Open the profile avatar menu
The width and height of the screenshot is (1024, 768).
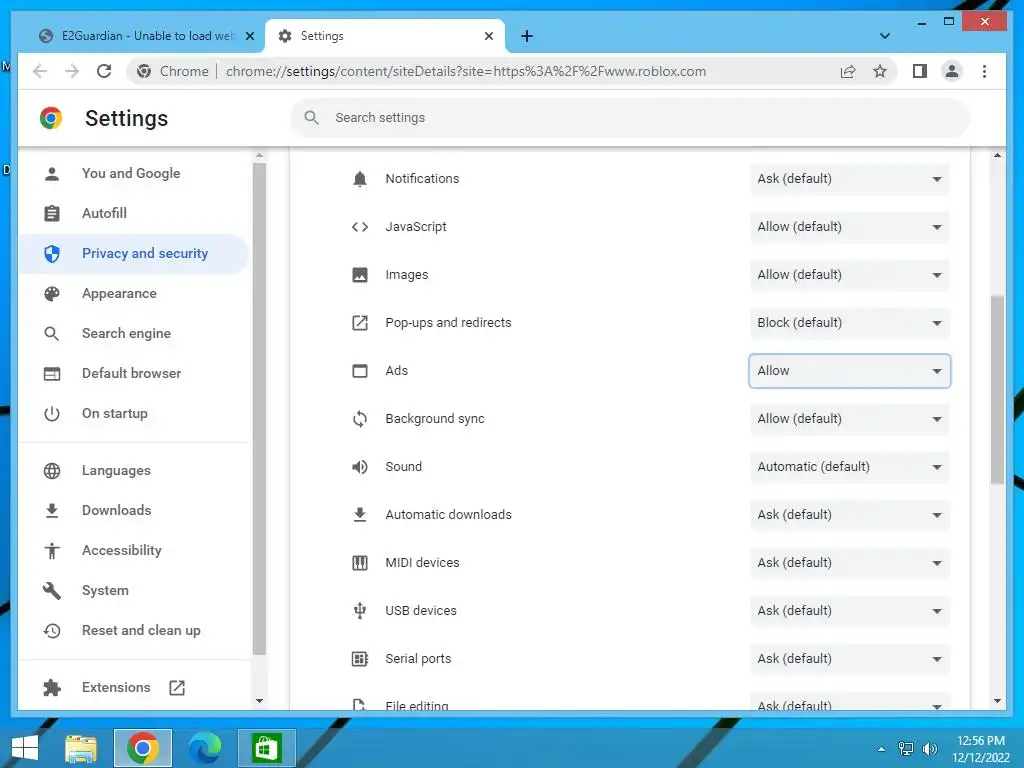(x=952, y=71)
